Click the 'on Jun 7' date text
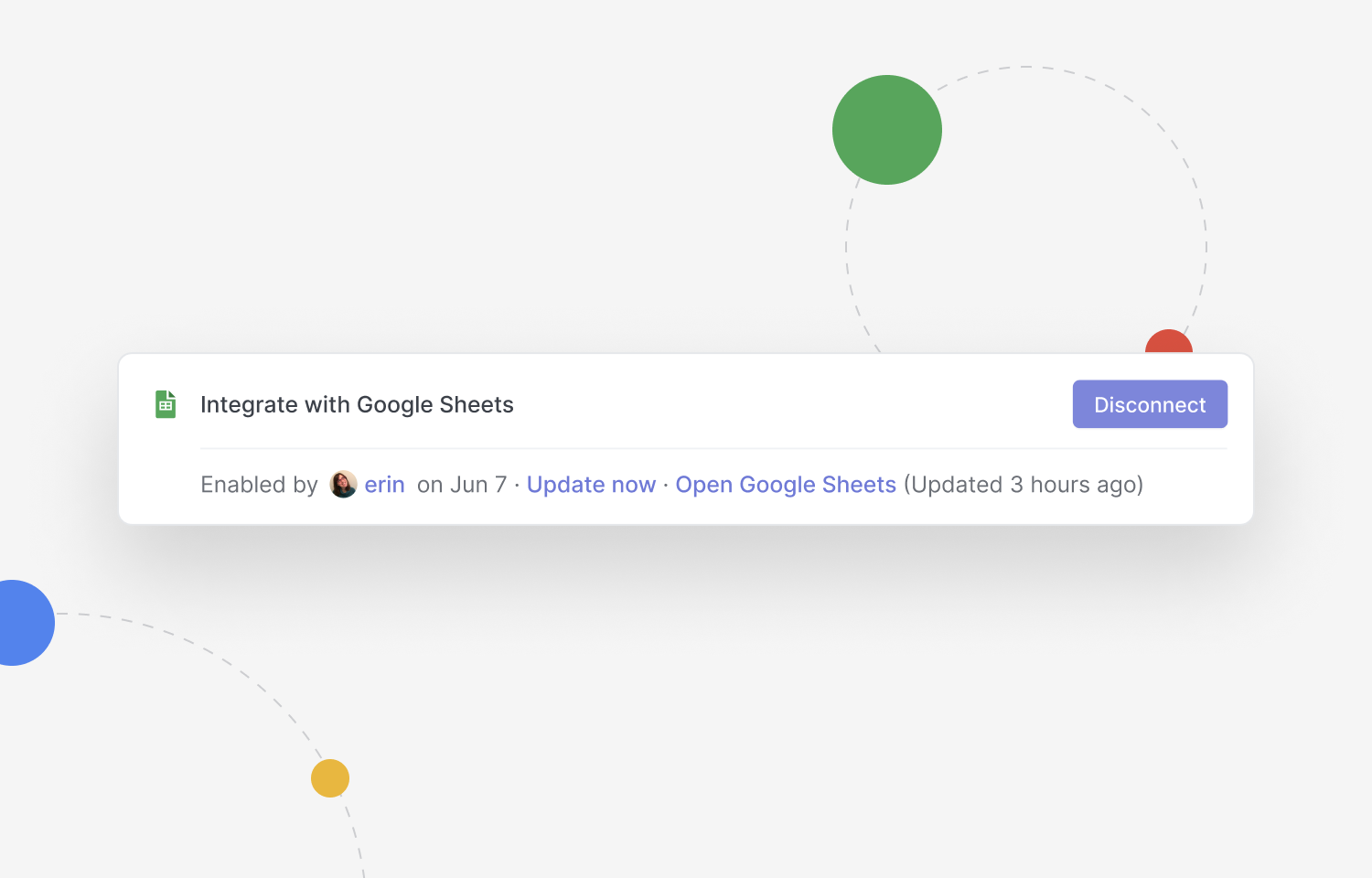This screenshot has width=1372, height=878. pos(462,485)
